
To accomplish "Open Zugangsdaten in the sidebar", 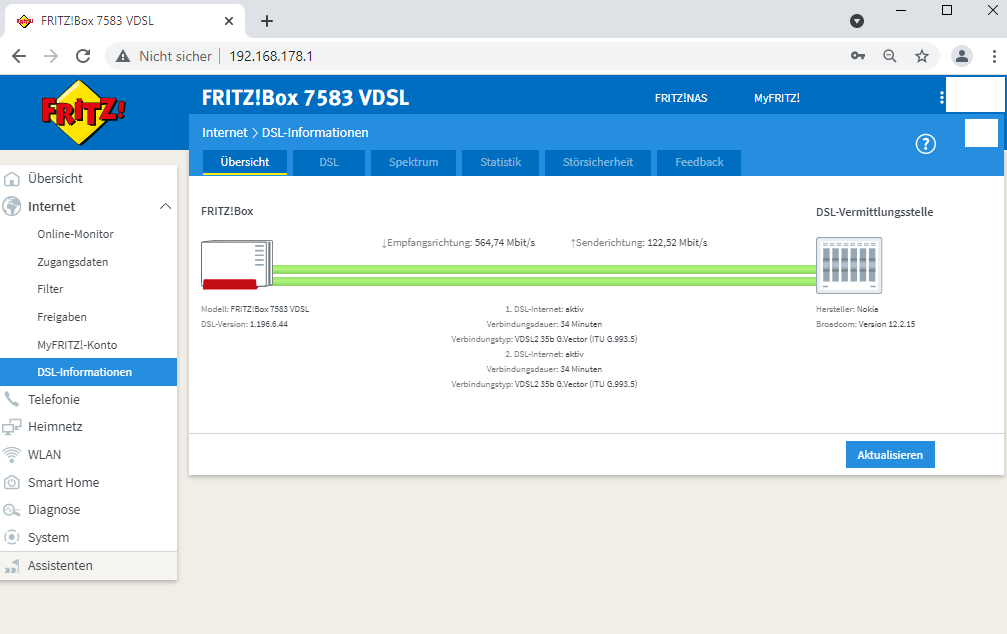I will (x=73, y=262).
